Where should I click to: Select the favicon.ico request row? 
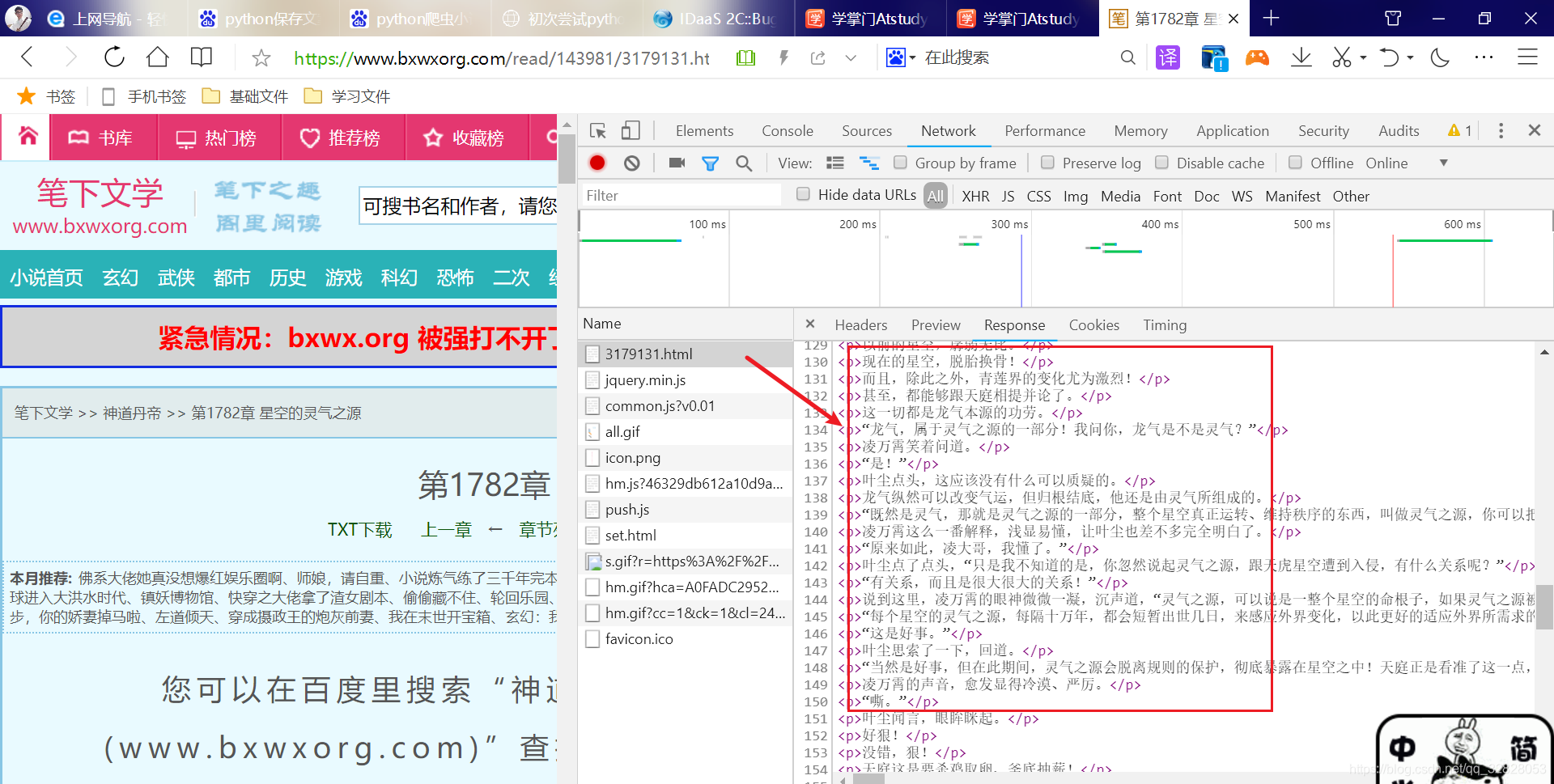tap(686, 639)
